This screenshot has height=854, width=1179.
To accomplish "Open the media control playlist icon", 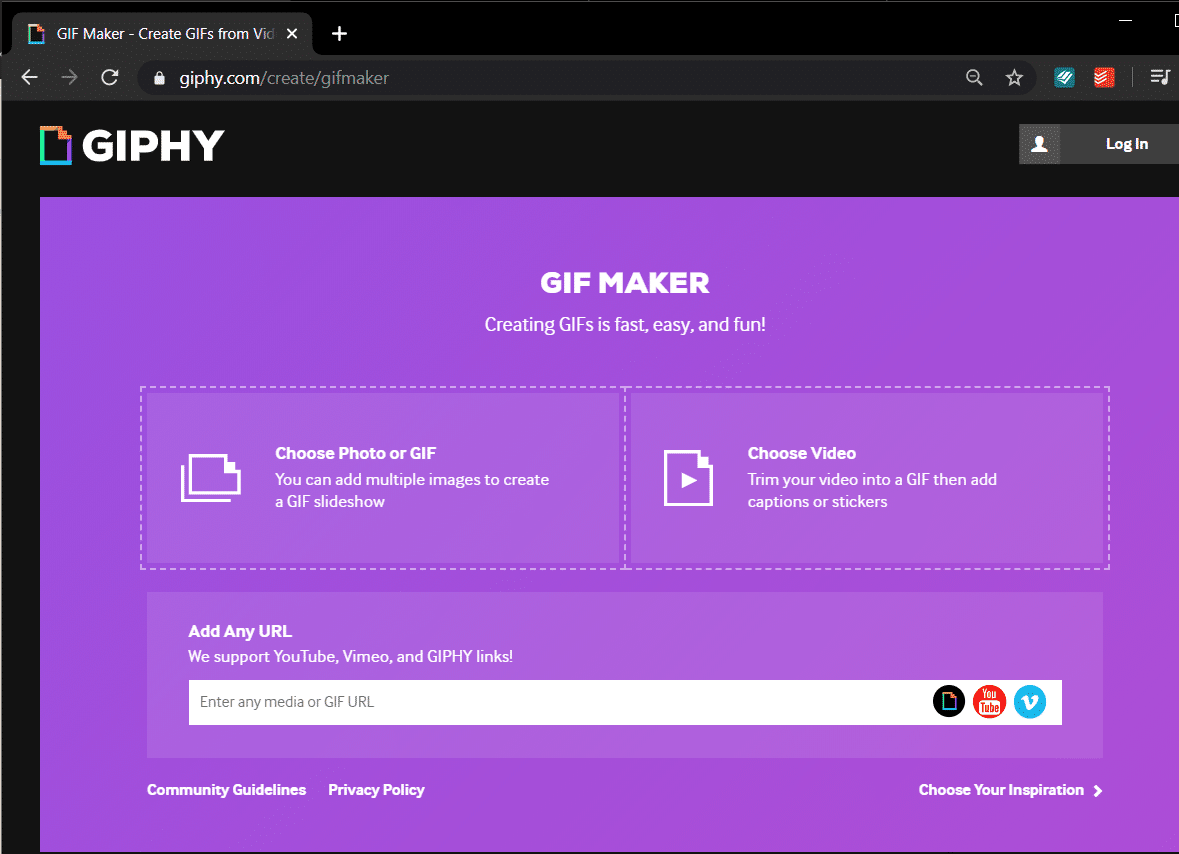I will (1160, 78).
